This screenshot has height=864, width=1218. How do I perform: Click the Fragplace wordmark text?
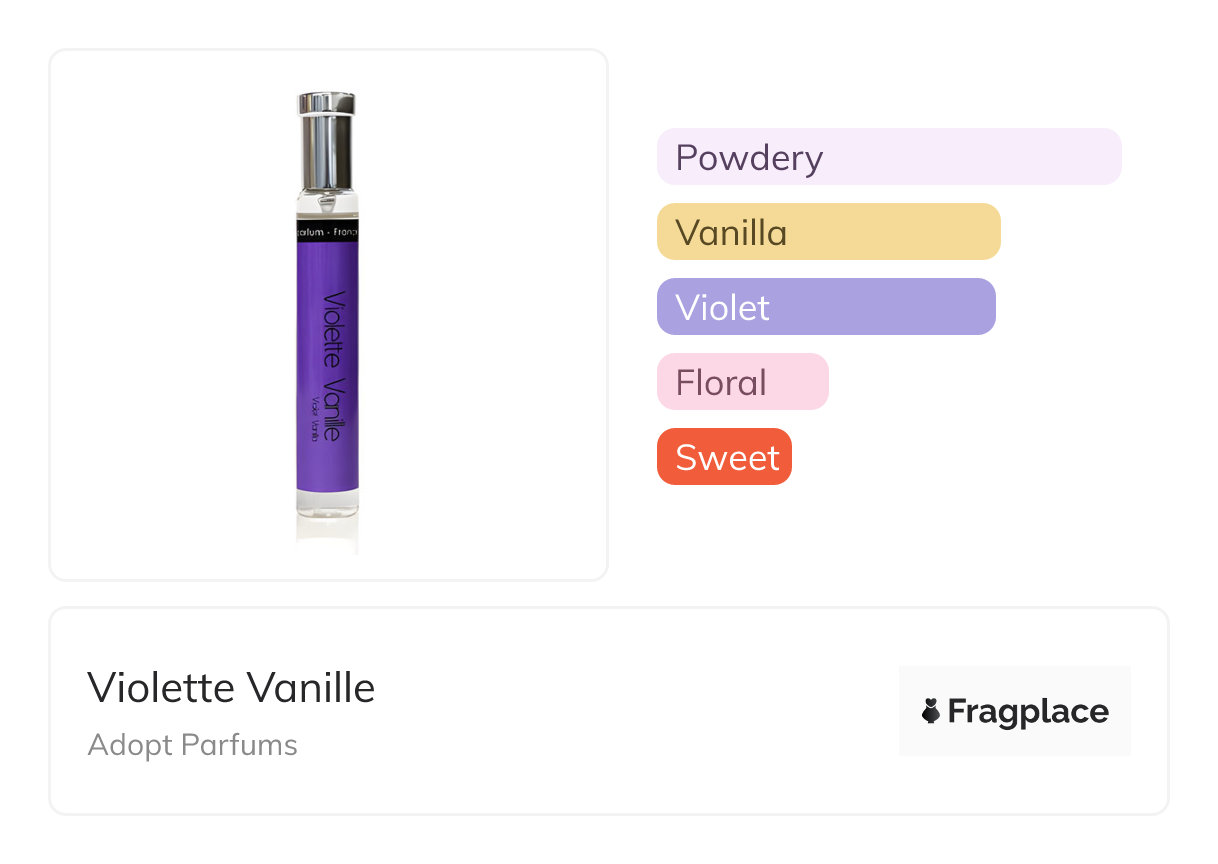[1028, 711]
